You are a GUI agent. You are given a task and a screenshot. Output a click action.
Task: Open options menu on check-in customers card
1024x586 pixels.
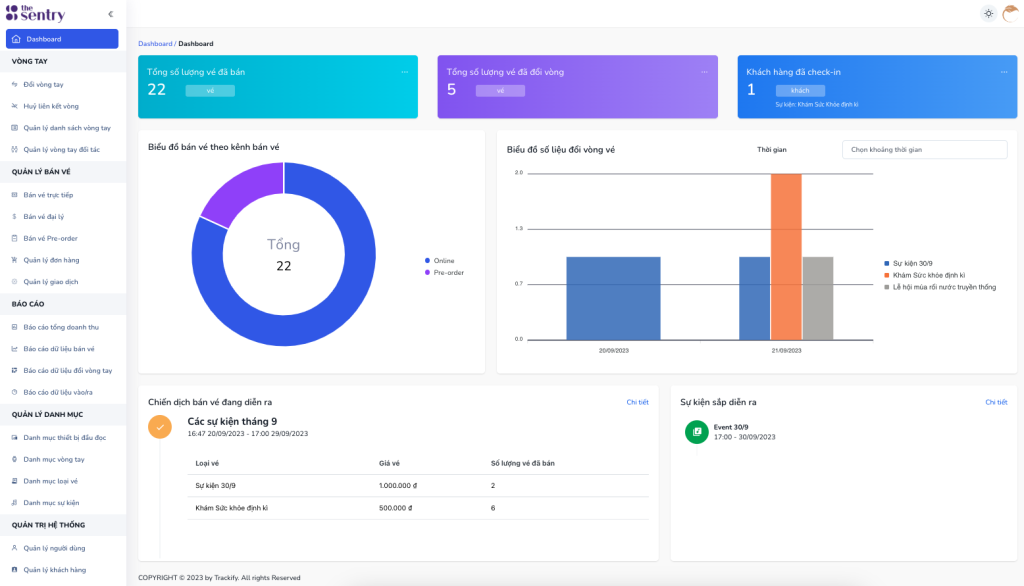tap(1004, 72)
